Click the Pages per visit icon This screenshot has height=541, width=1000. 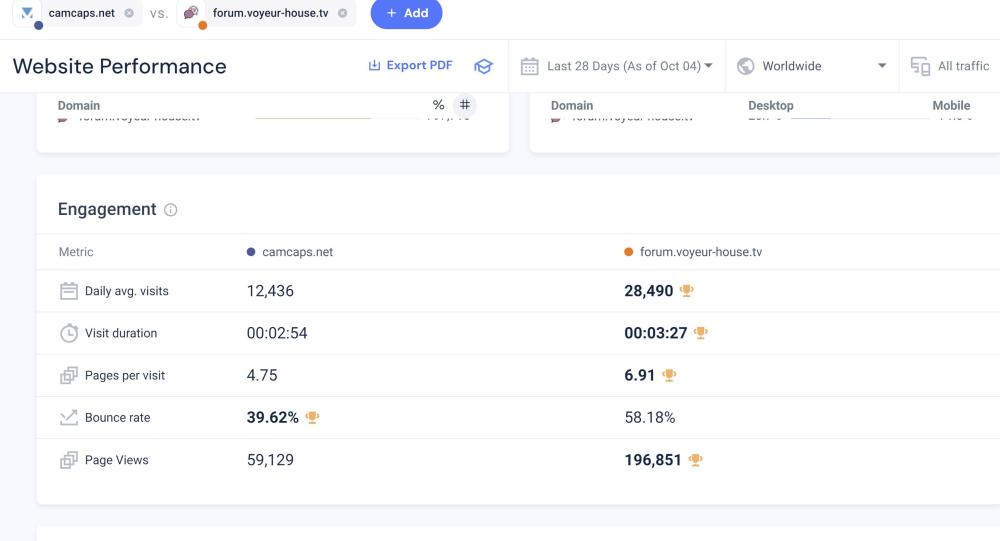point(69,376)
